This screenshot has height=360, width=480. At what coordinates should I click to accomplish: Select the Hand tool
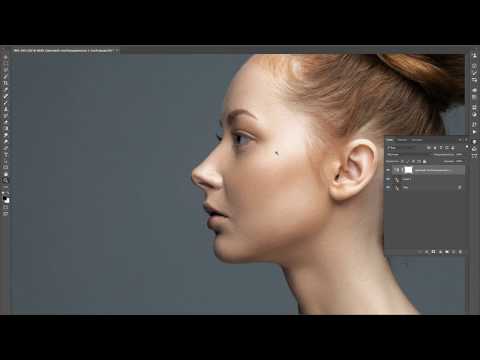tap(6, 174)
